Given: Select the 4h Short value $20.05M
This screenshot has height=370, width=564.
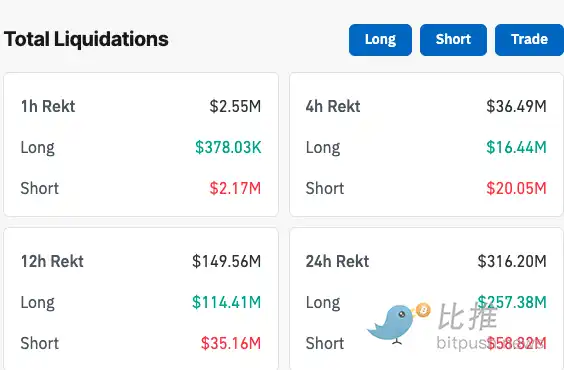Looking at the screenshot, I should point(516,188).
